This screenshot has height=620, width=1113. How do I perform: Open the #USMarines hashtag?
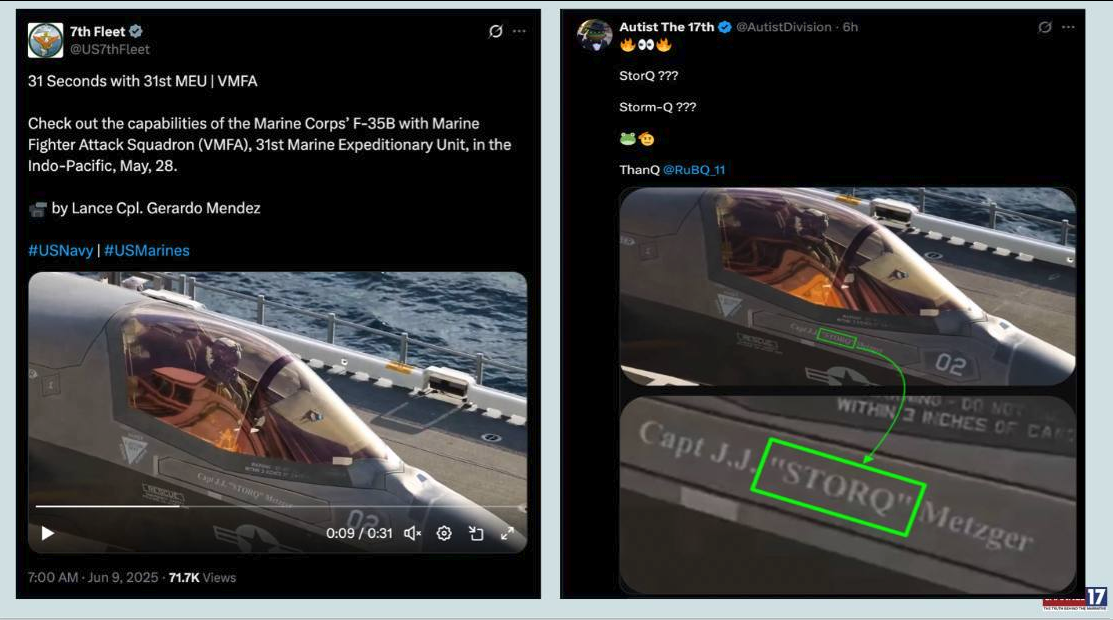[147, 251]
